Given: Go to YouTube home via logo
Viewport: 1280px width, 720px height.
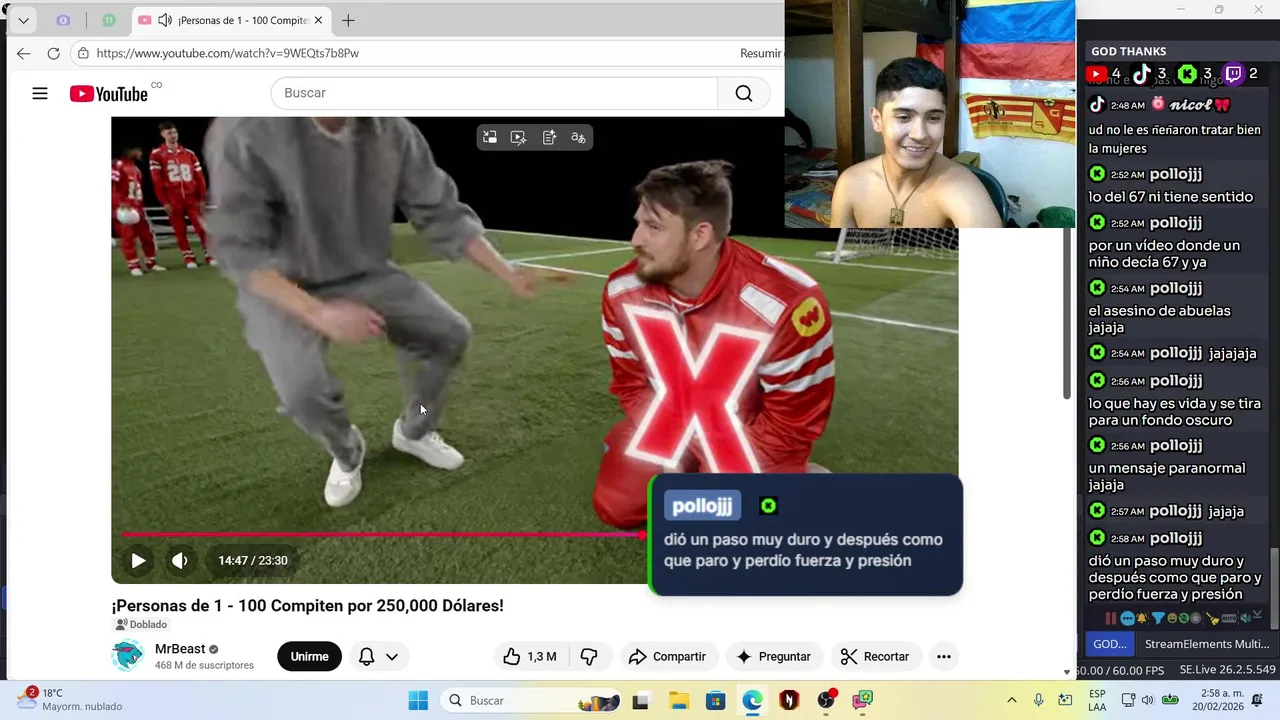Looking at the screenshot, I should [109, 93].
